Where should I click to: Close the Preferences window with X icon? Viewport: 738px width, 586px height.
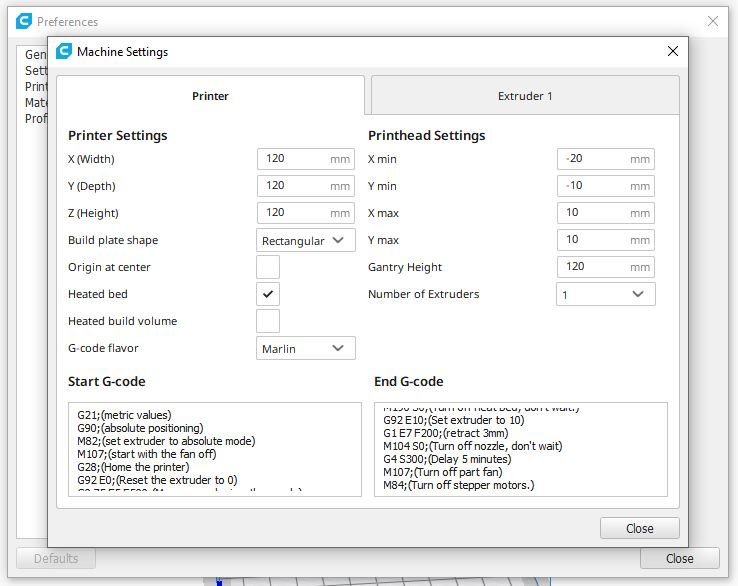(x=713, y=21)
